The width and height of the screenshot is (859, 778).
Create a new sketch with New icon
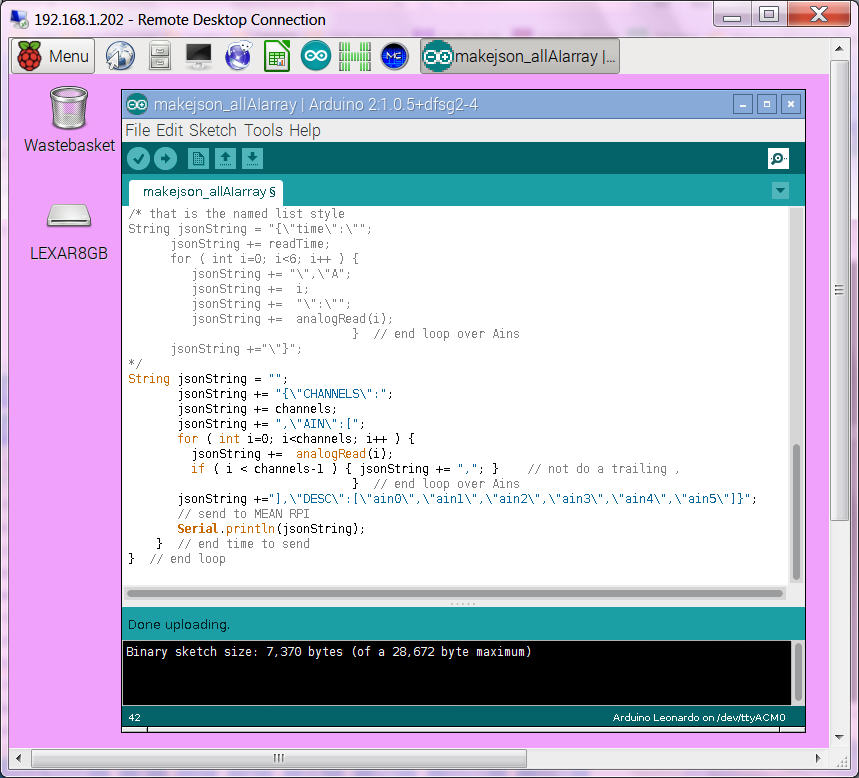199,158
